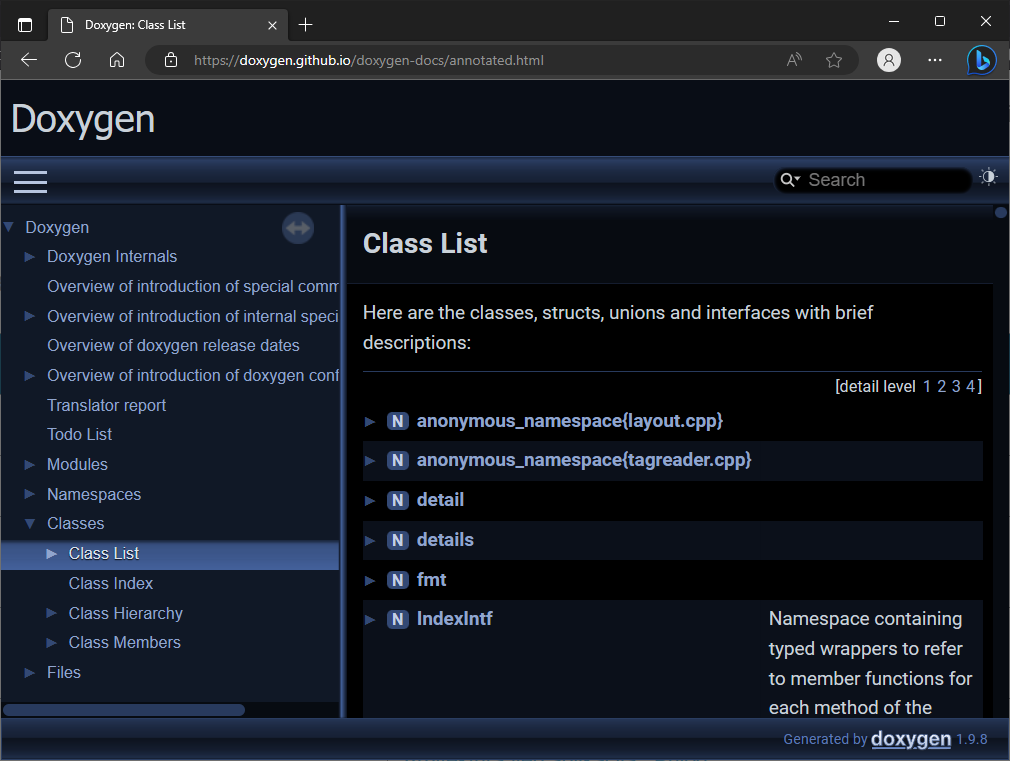Open the browser home page
Viewport: 1010px width, 761px height.
(117, 60)
